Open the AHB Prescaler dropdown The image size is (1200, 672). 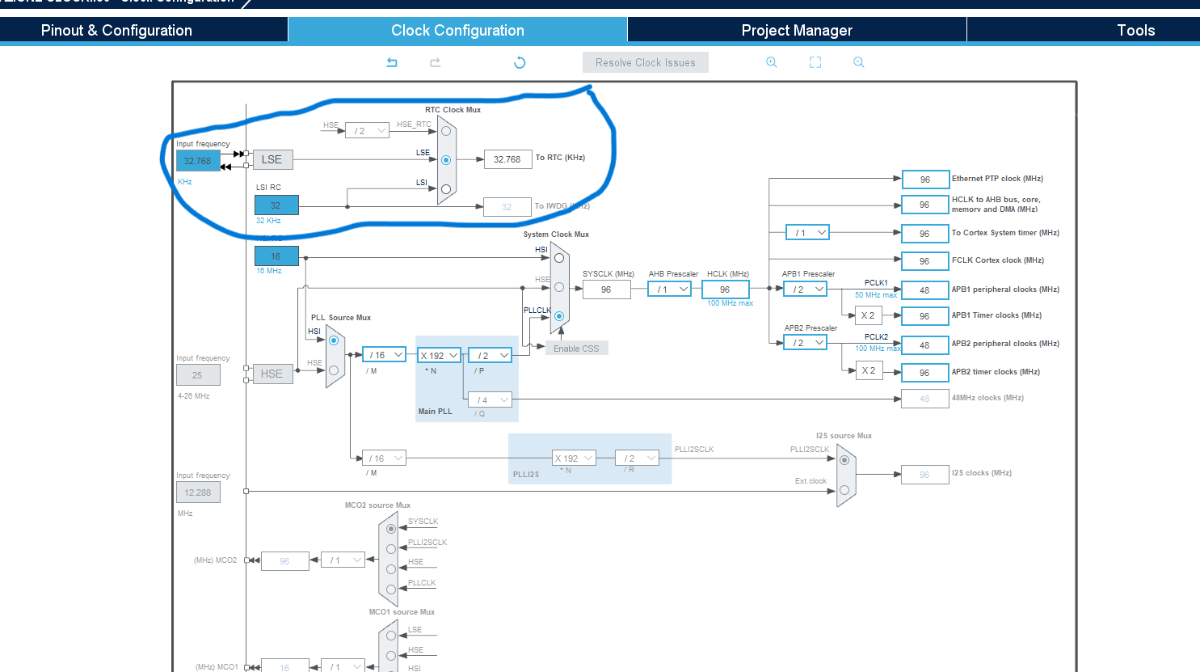point(670,289)
